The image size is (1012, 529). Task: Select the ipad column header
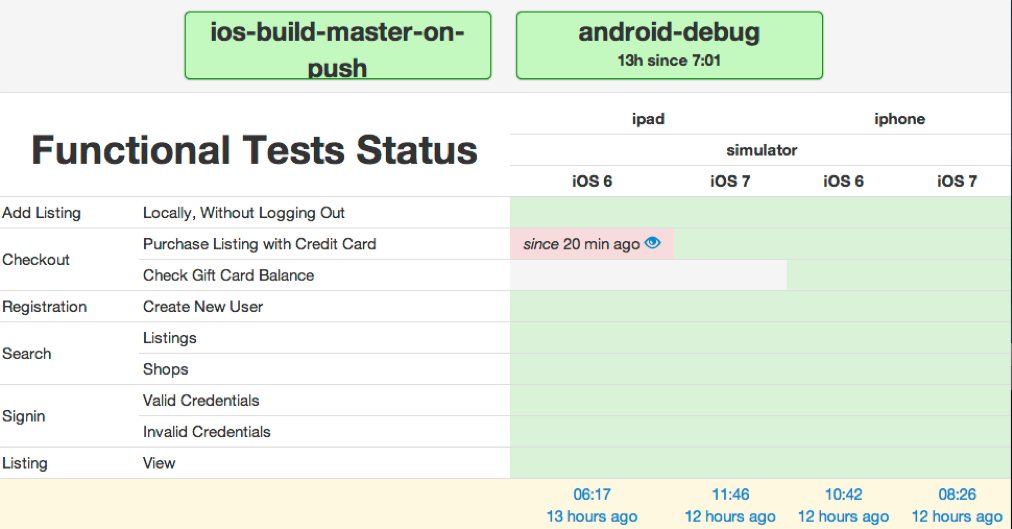648,119
